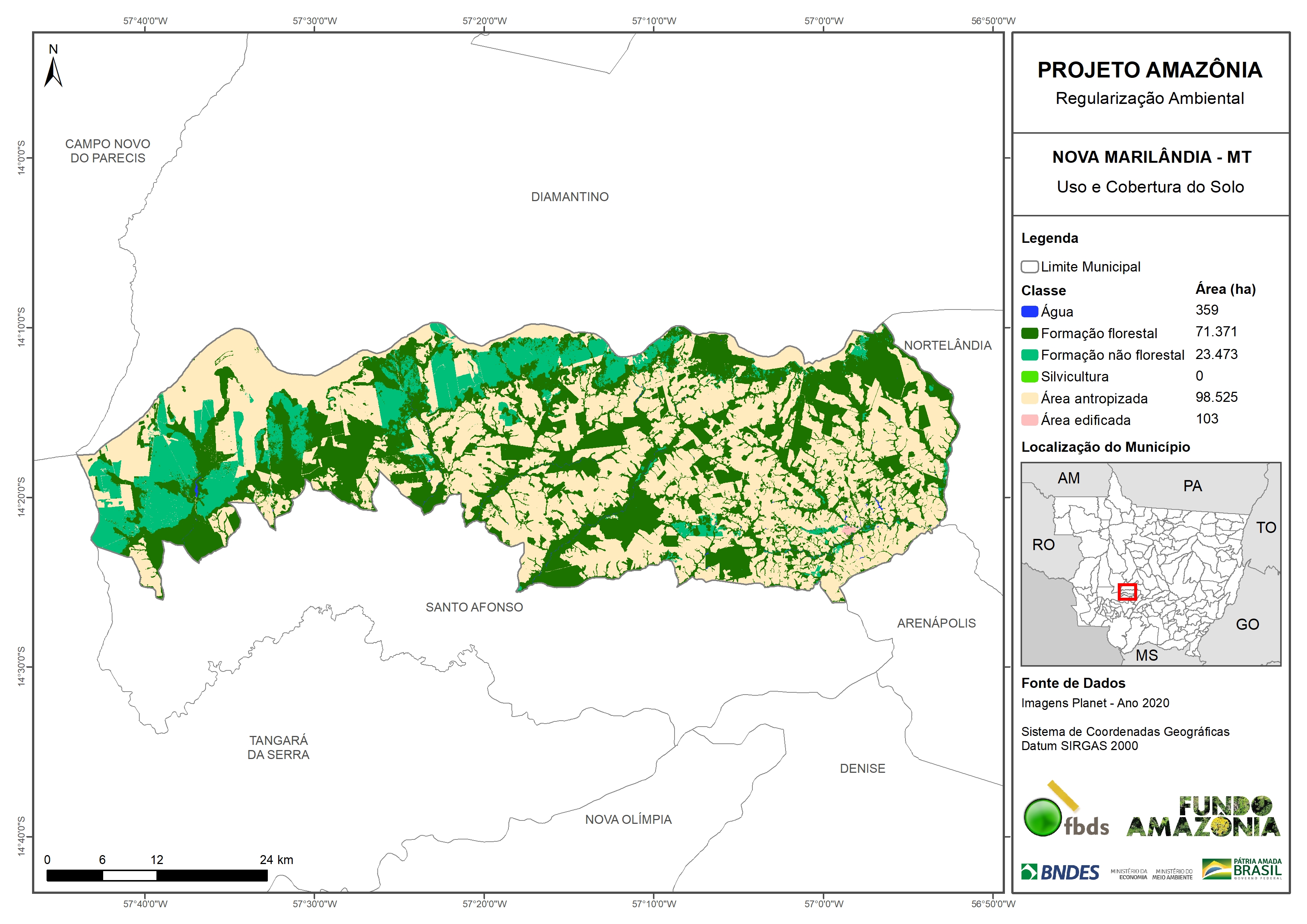Click the blue Água legend swatch

[x=1029, y=311]
